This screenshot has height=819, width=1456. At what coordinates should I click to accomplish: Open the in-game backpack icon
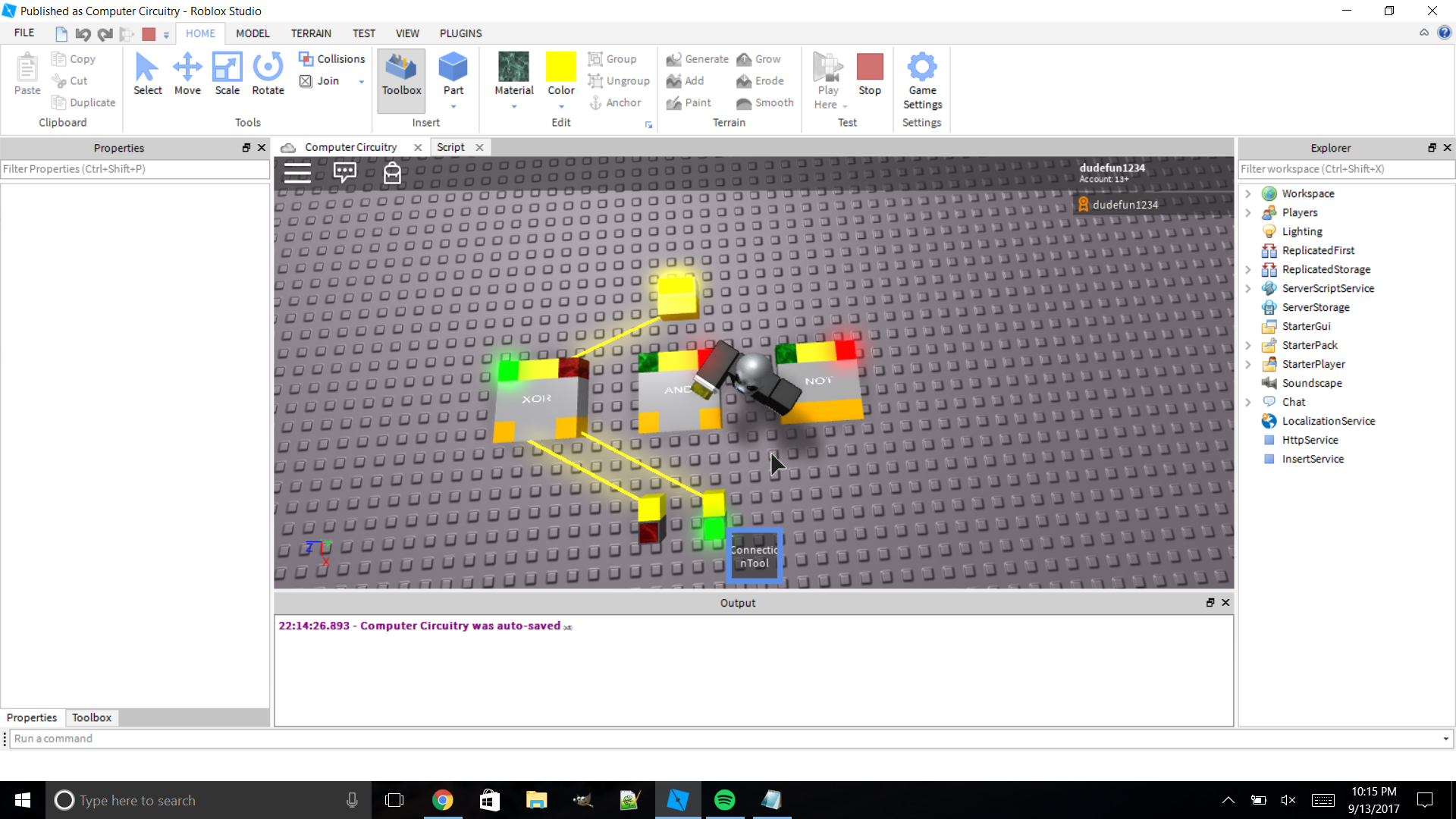[x=392, y=174]
